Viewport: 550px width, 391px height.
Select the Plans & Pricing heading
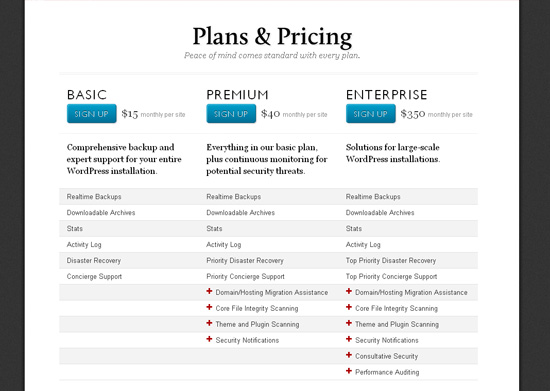coord(272,37)
